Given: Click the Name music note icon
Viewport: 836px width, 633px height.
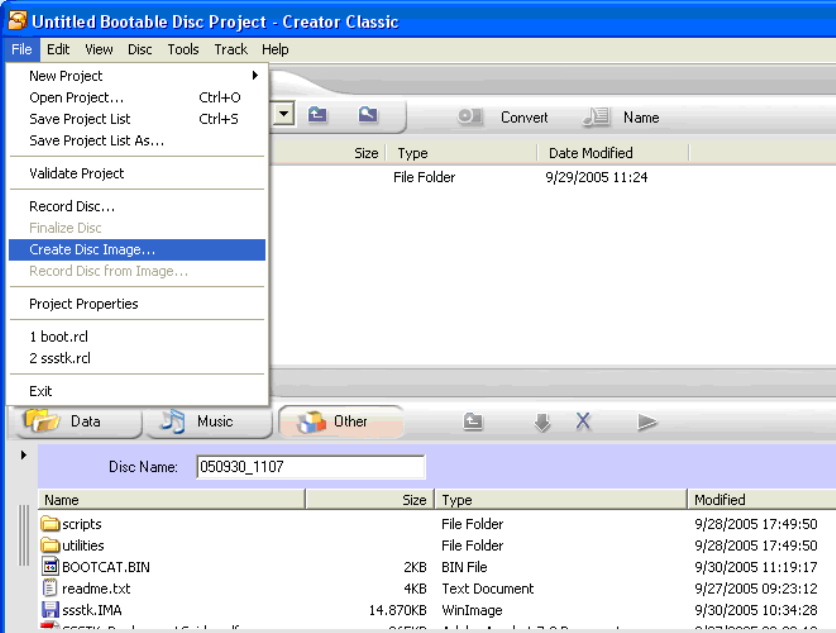Looking at the screenshot, I should (596, 116).
